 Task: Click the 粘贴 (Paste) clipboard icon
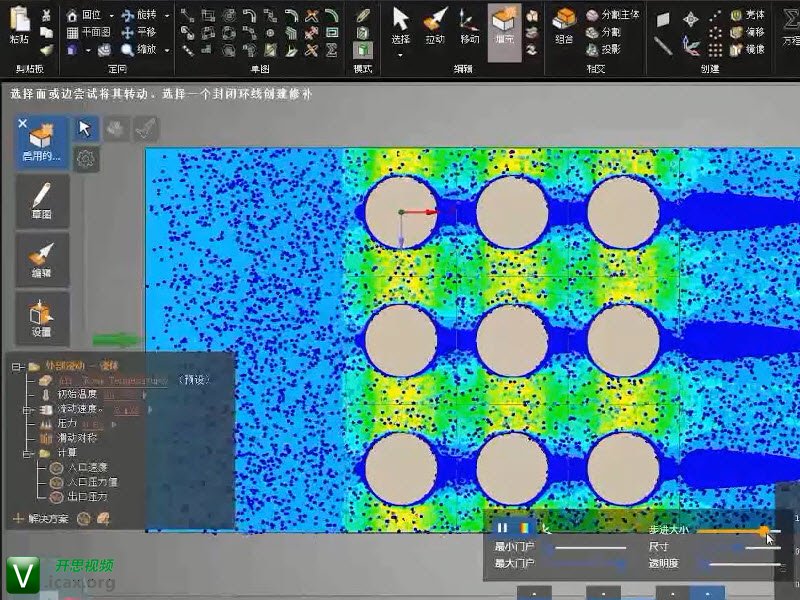(18, 25)
